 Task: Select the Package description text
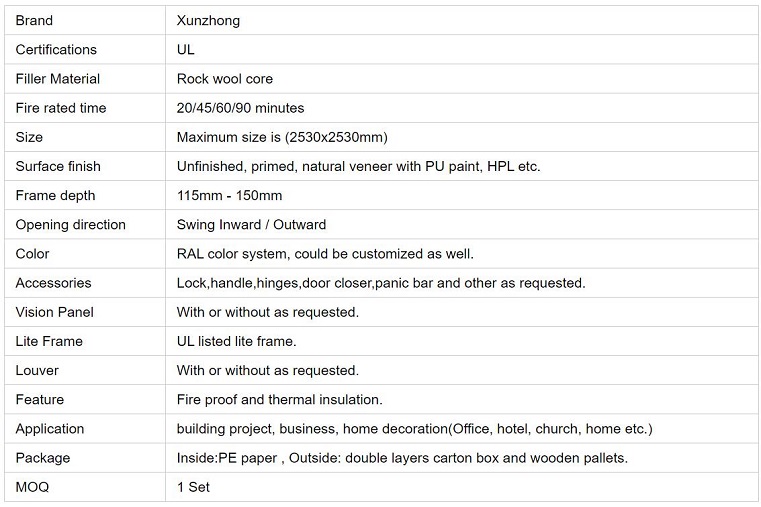(x=402, y=458)
